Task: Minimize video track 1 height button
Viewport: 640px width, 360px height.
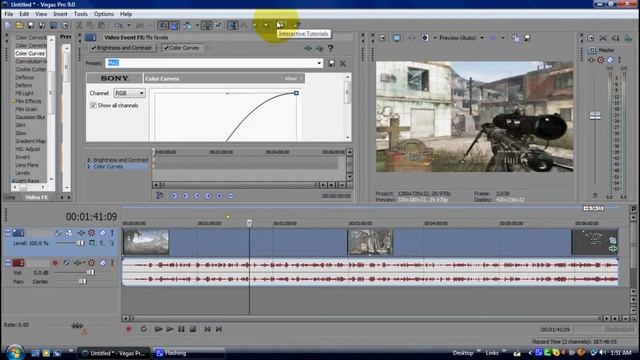Action: 8,233
